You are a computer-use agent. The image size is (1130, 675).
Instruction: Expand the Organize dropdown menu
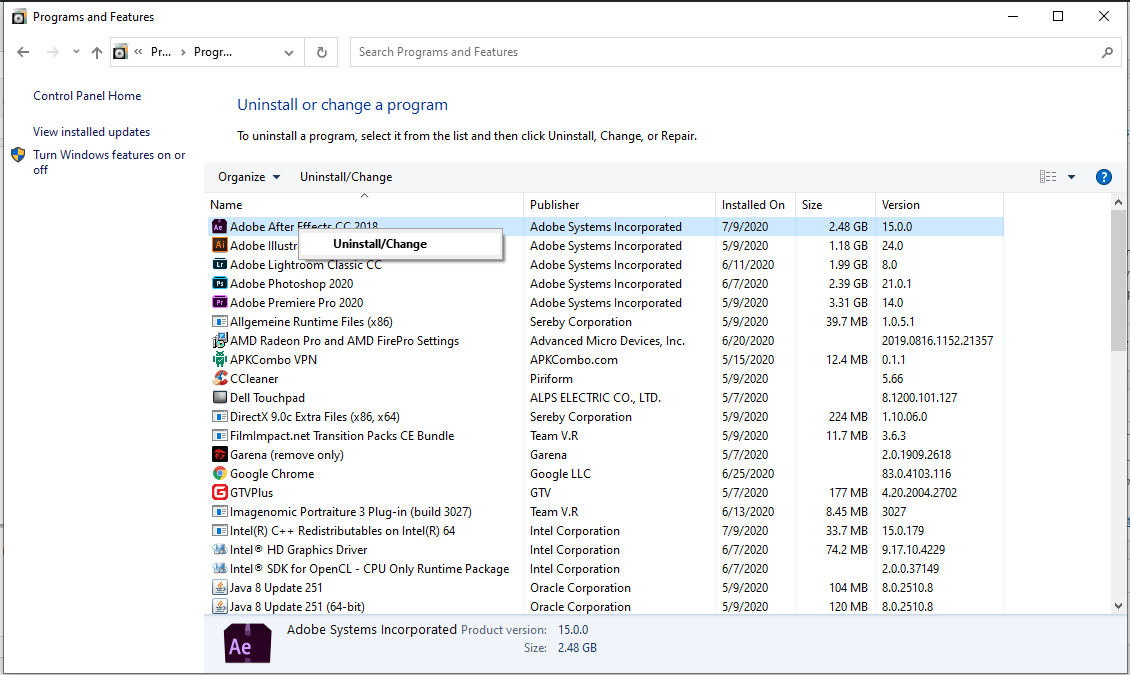[249, 177]
